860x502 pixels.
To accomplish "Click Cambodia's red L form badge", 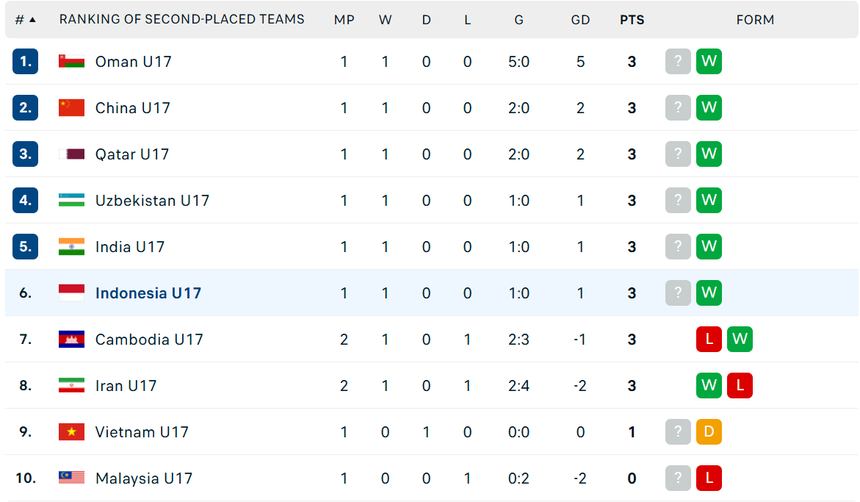I will (709, 339).
